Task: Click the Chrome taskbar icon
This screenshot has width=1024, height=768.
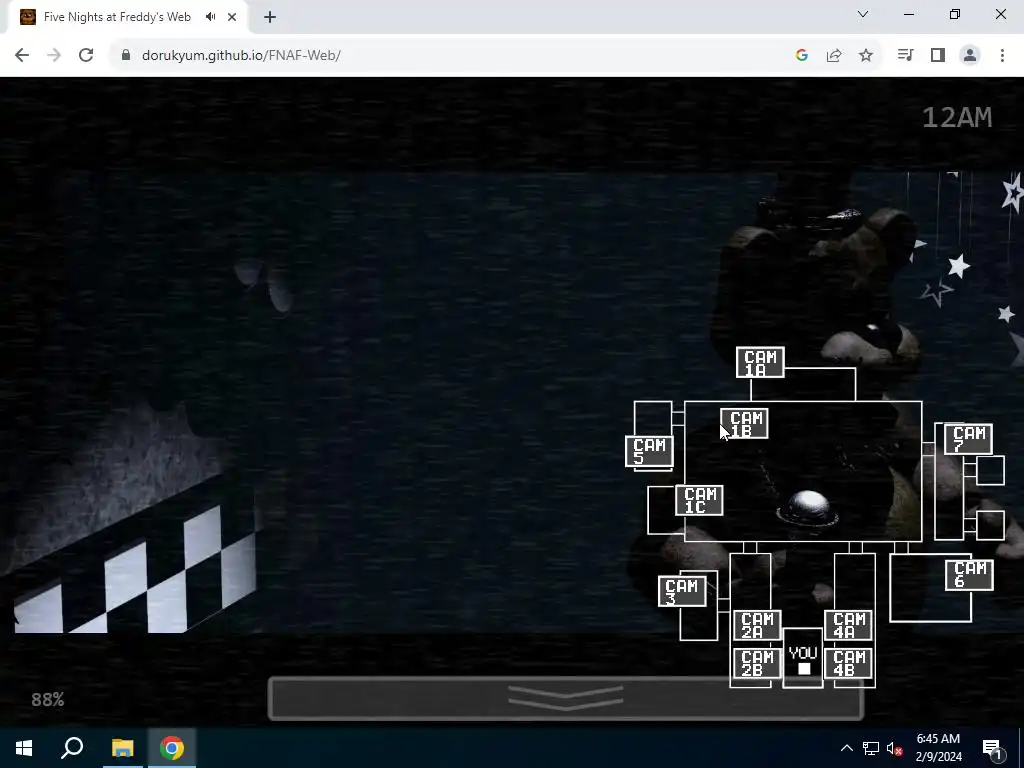Action: pyautogui.click(x=172, y=748)
